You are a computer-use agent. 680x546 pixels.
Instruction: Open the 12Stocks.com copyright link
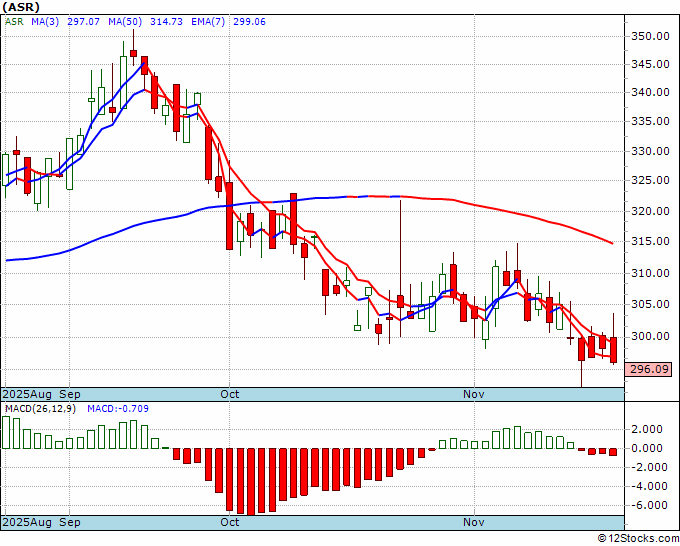[x=638, y=539]
